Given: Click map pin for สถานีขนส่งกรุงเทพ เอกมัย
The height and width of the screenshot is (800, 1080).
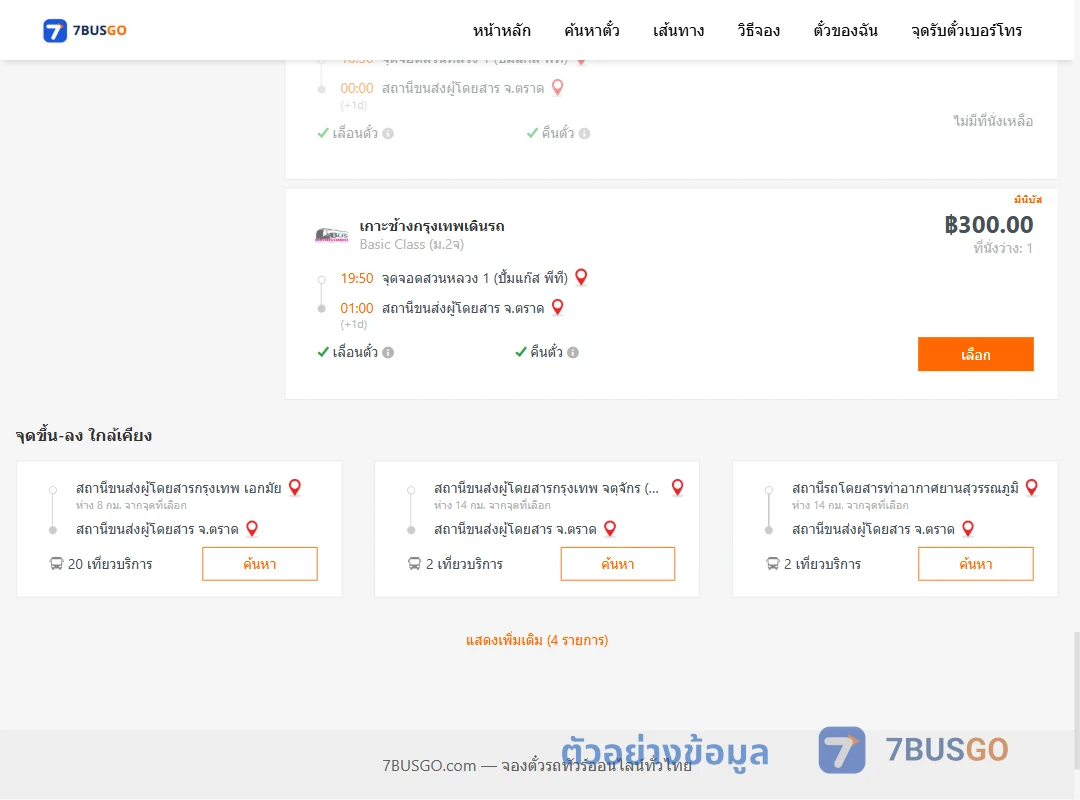Looking at the screenshot, I should (x=295, y=487).
